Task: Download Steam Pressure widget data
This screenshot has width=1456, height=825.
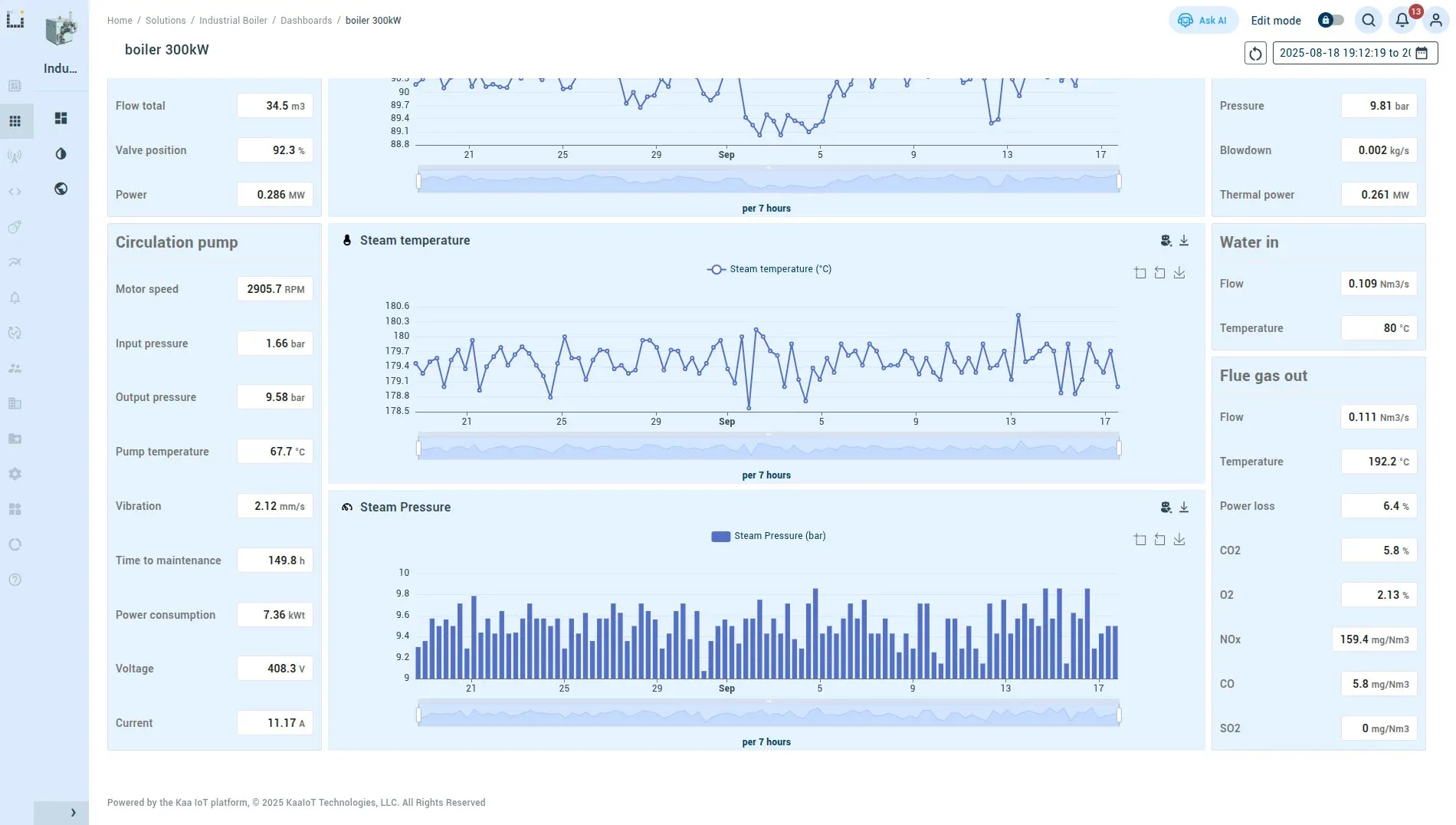Action: (1184, 508)
